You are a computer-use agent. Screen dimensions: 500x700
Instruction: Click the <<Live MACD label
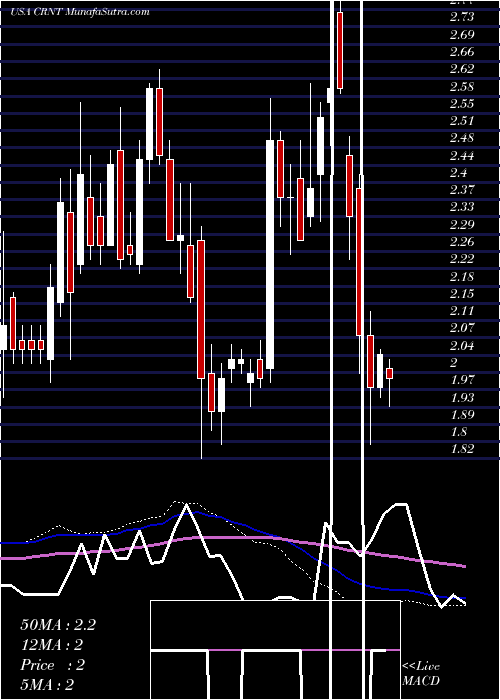click(421, 674)
